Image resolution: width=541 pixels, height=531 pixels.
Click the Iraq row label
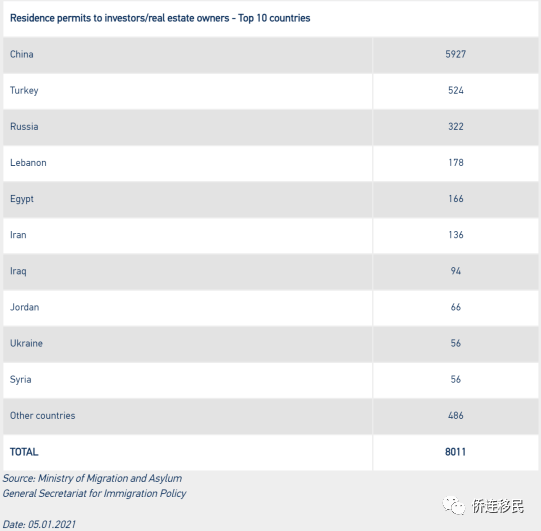(x=18, y=271)
